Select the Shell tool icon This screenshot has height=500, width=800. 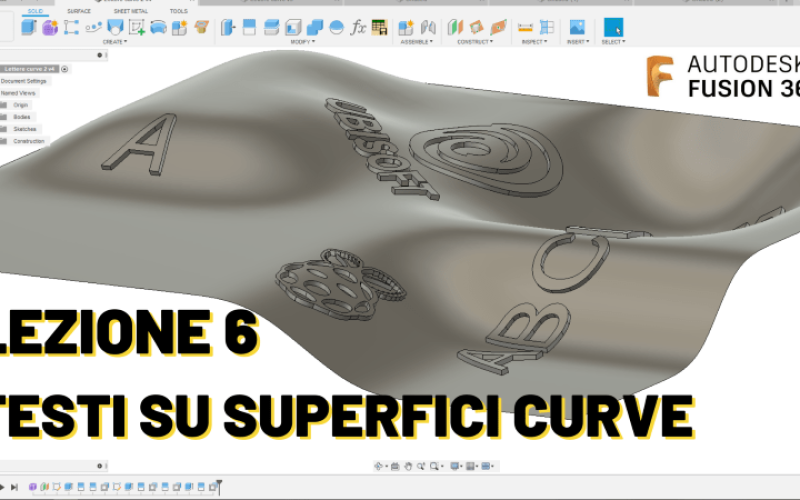coord(293,27)
